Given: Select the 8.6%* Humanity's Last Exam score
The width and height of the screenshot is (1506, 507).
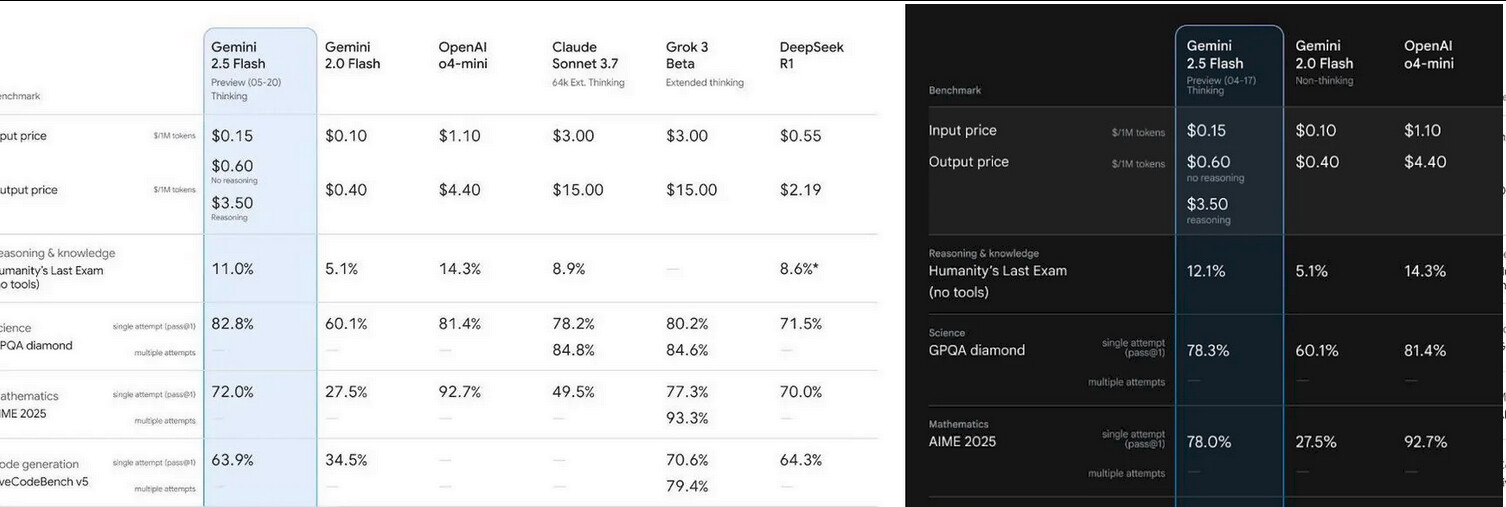Looking at the screenshot, I should 799,269.
